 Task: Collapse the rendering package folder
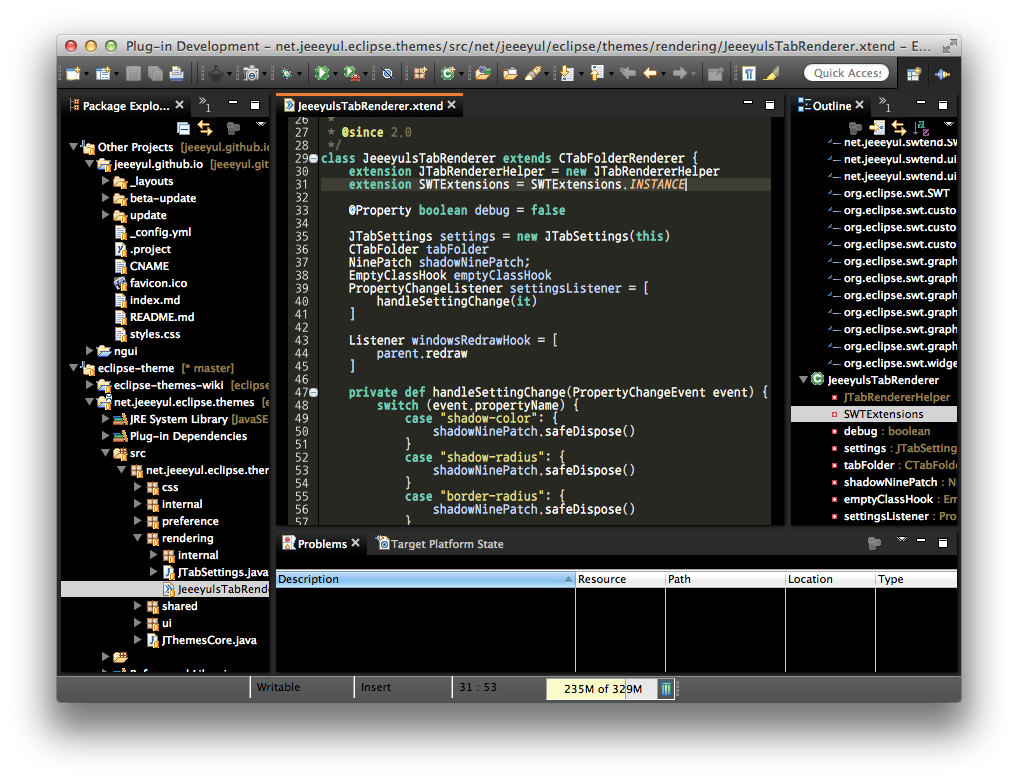138,538
